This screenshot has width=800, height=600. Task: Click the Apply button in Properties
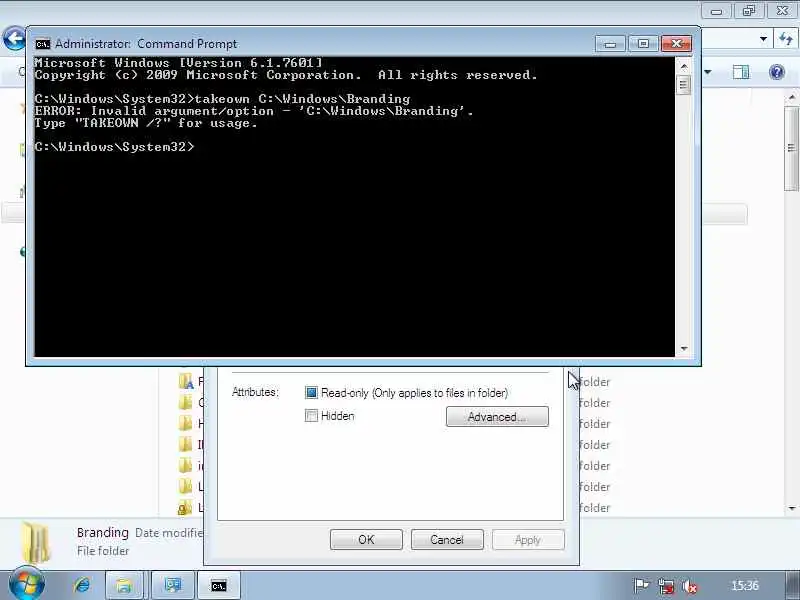(528, 539)
